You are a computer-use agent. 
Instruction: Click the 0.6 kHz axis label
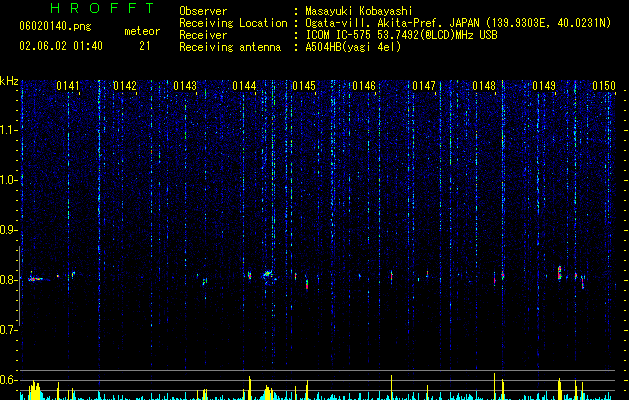point(9,380)
